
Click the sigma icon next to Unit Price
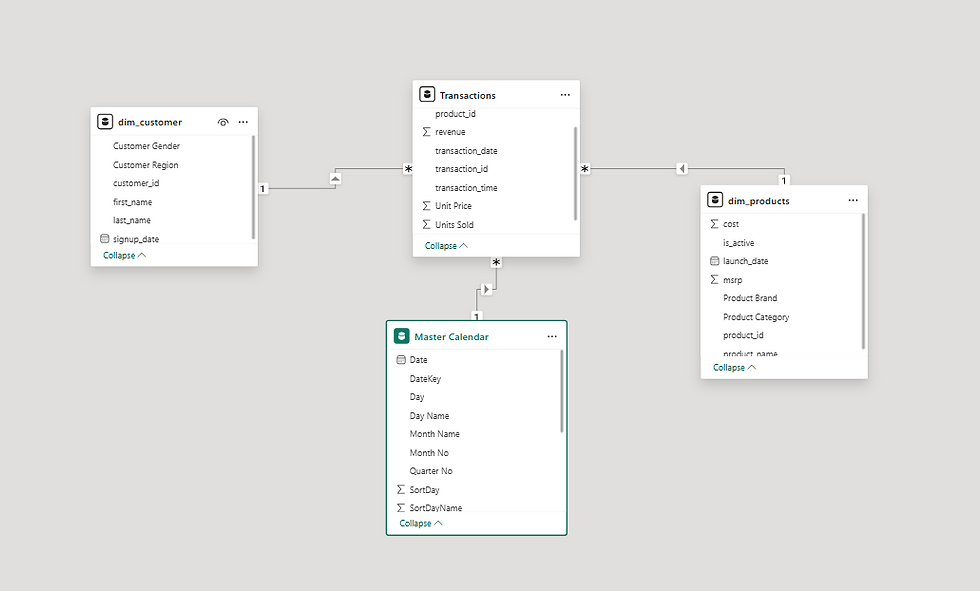click(x=424, y=205)
